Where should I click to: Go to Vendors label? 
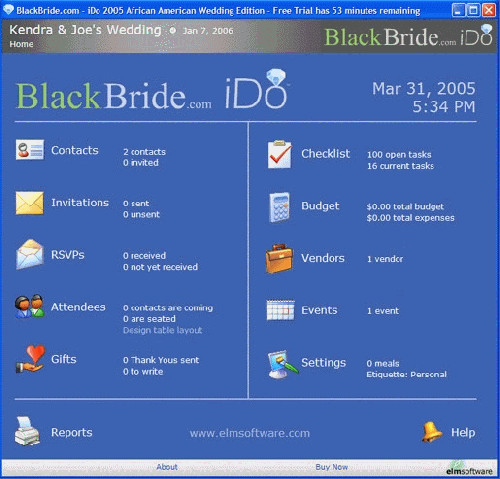(x=323, y=258)
